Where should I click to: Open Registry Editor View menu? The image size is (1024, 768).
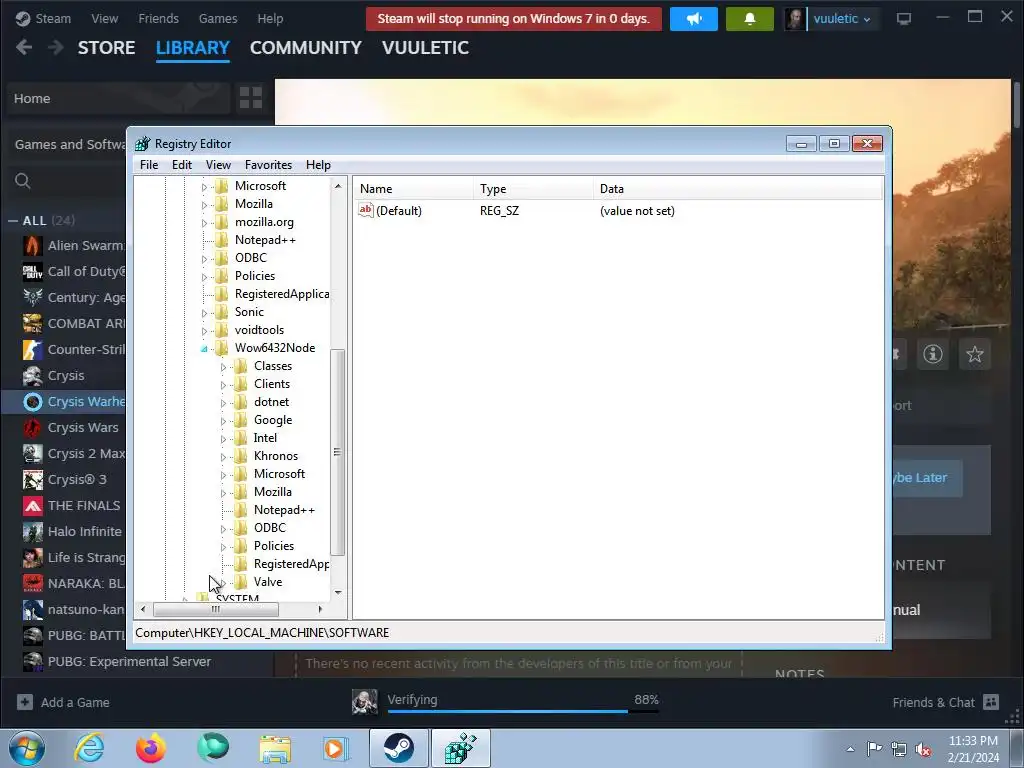pyautogui.click(x=218, y=165)
